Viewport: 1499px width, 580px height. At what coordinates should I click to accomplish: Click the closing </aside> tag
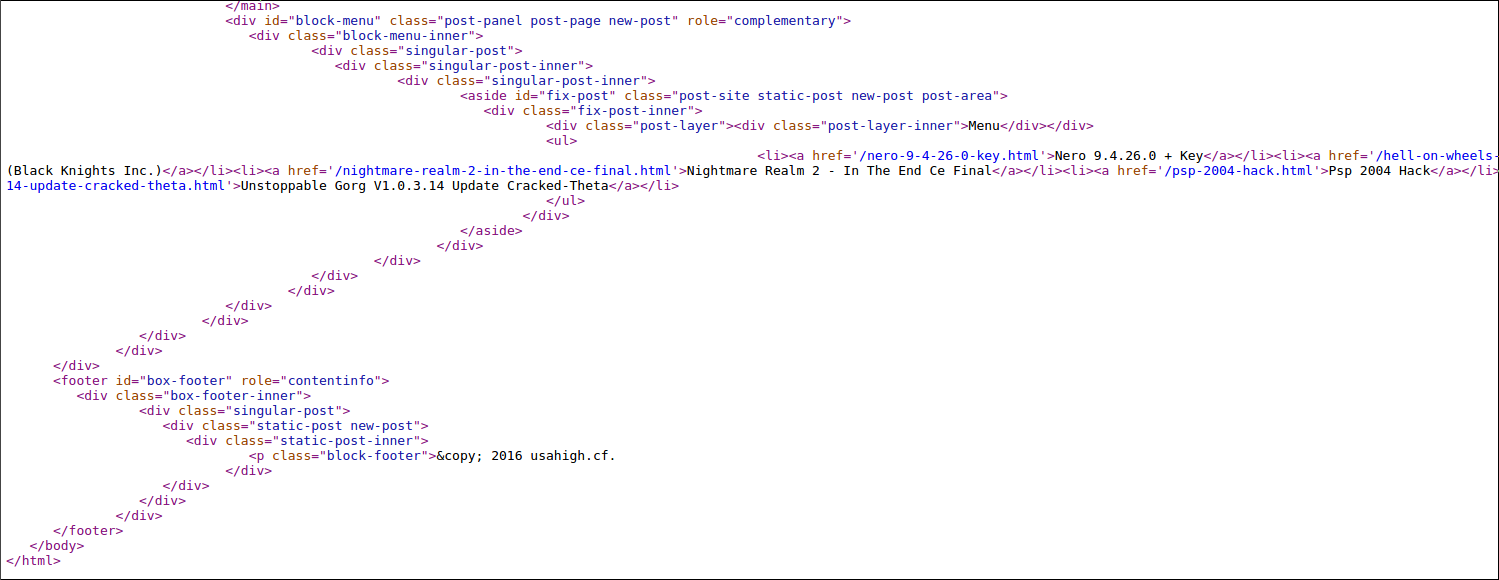pos(490,231)
